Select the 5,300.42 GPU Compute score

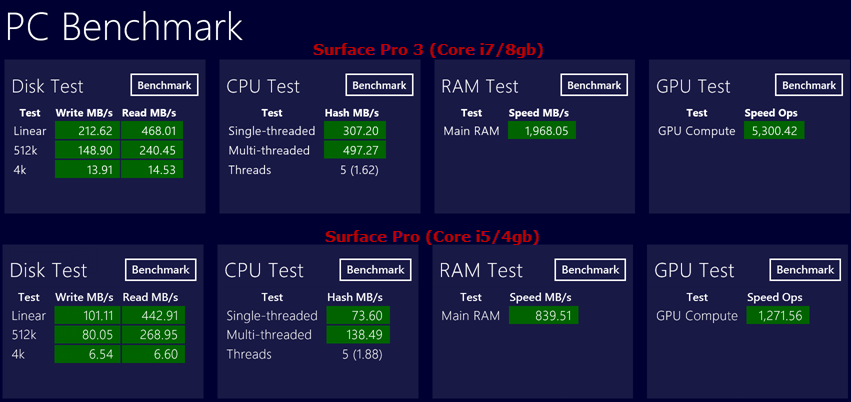point(774,131)
